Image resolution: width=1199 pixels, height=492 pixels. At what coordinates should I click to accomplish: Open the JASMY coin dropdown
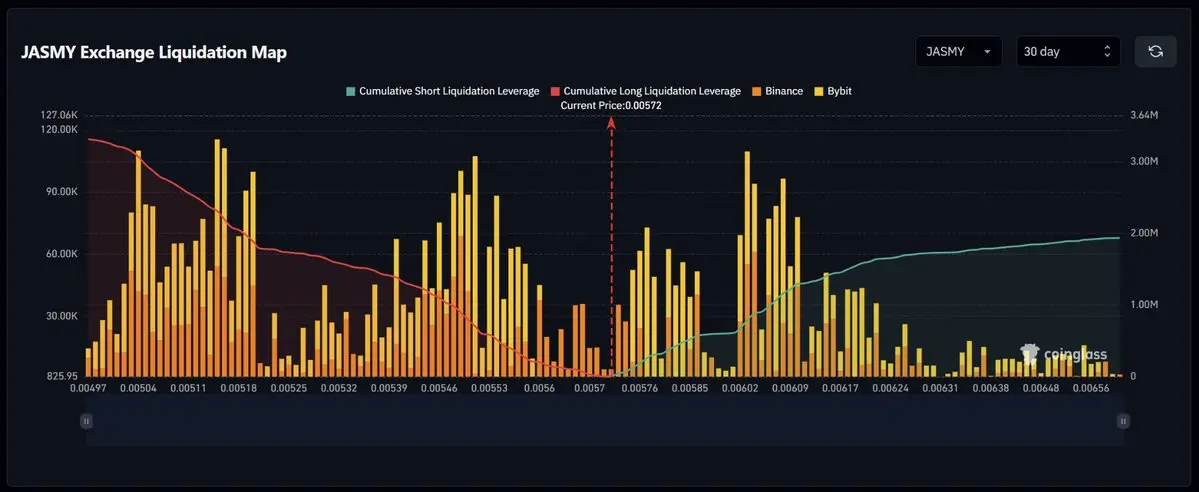(x=959, y=51)
